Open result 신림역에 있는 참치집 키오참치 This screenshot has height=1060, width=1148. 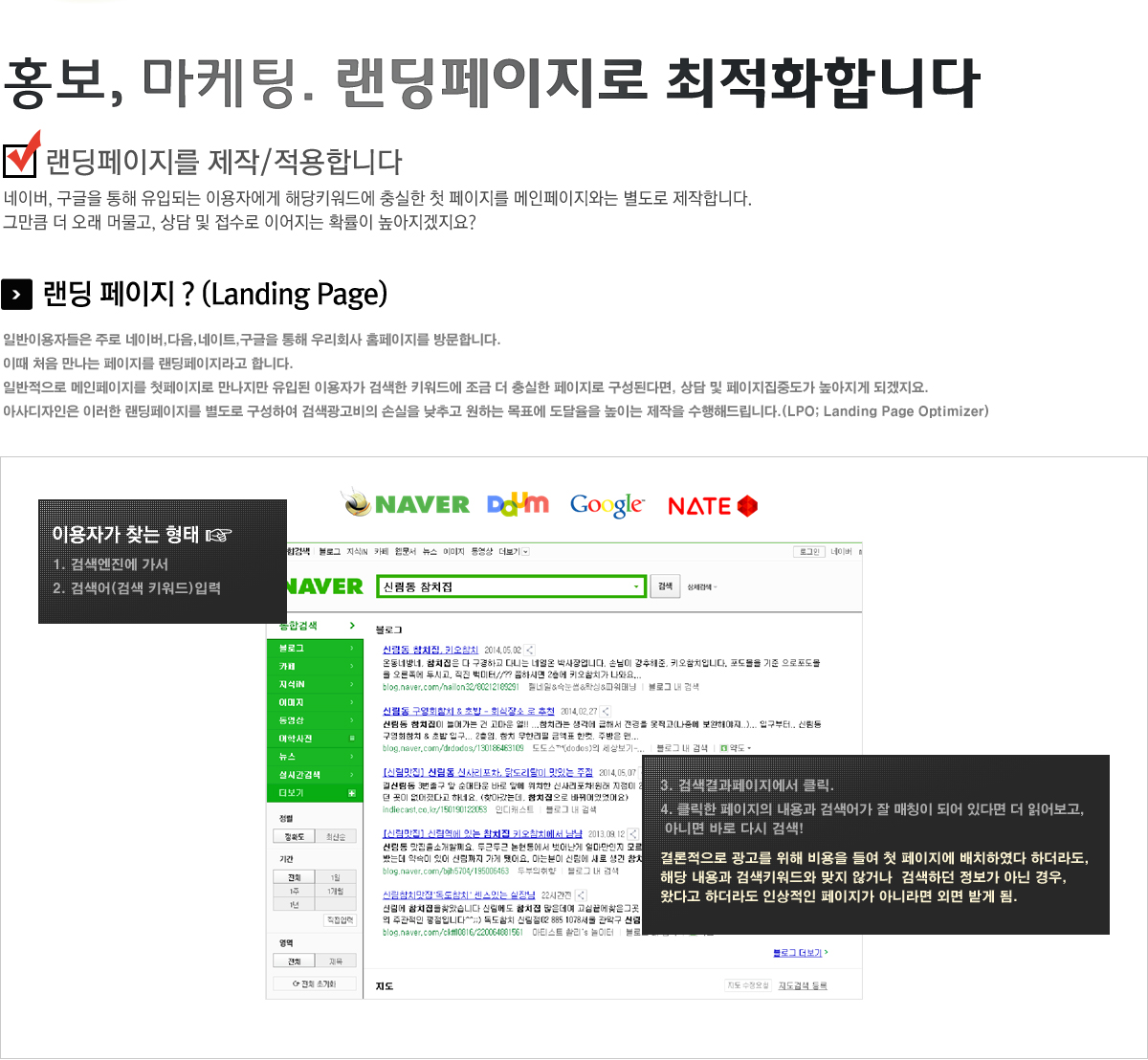[482, 834]
